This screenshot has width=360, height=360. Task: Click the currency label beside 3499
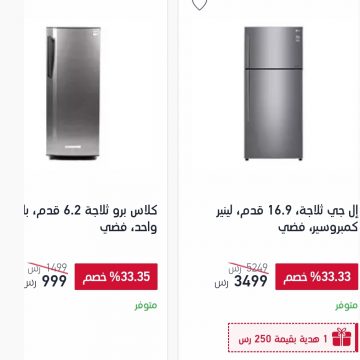(x=222, y=284)
